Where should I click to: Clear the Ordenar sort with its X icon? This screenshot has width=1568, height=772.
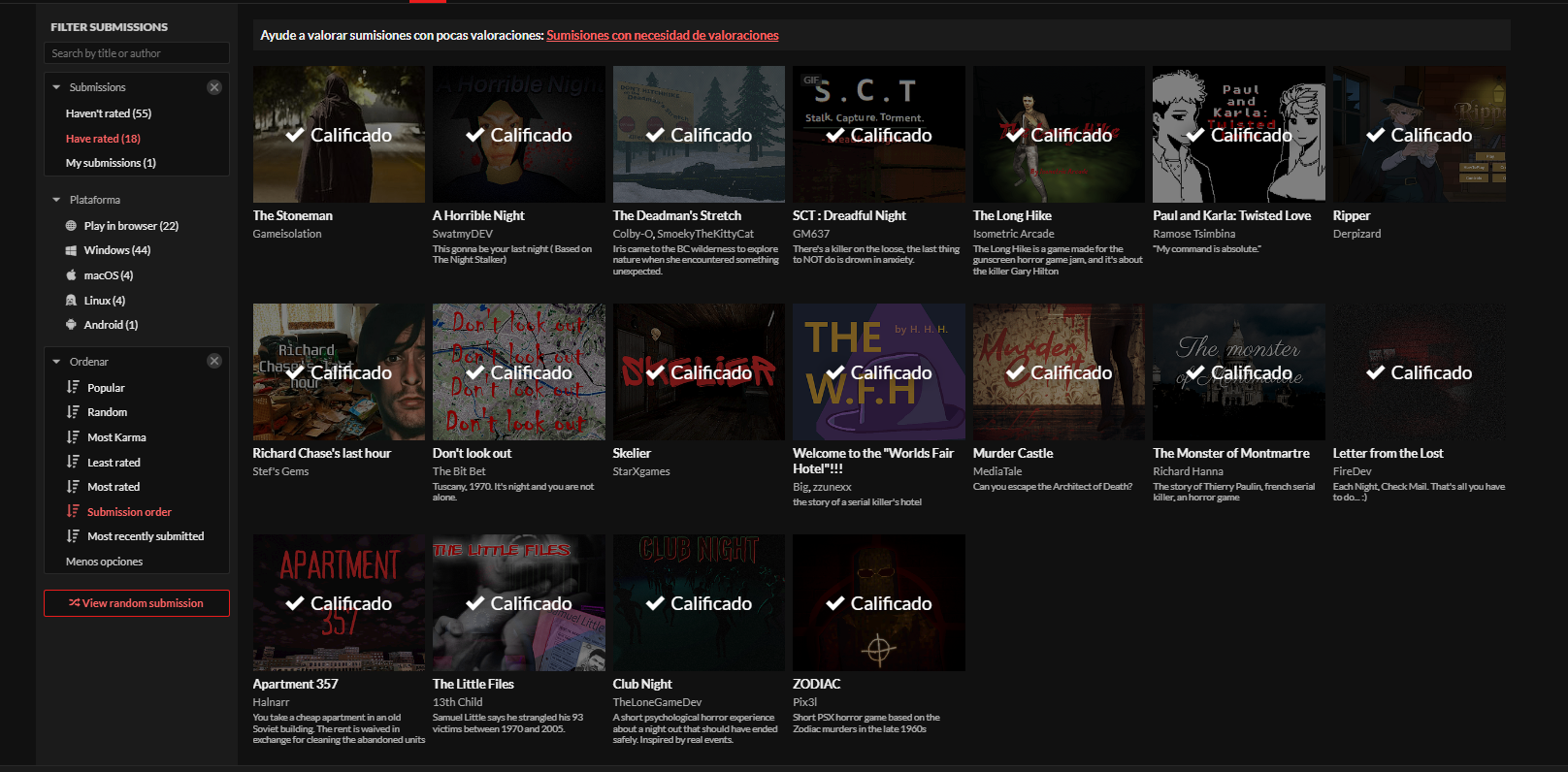[214, 361]
